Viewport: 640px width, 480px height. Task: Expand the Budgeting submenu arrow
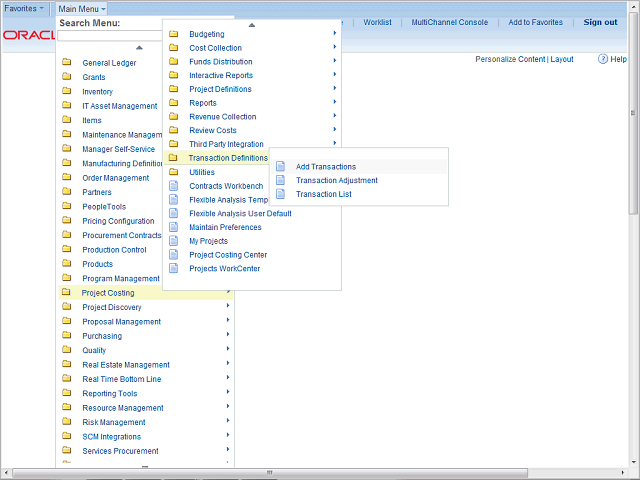(x=335, y=33)
